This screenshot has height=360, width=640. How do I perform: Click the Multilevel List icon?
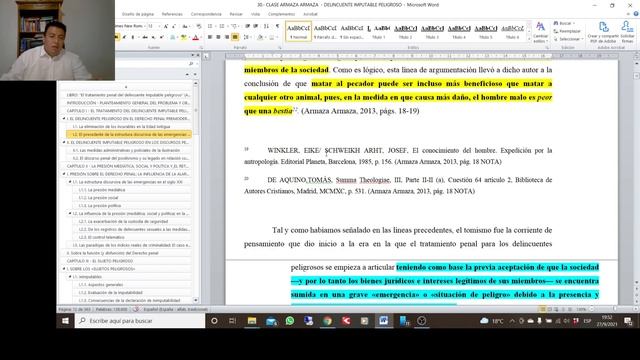(x=234, y=26)
